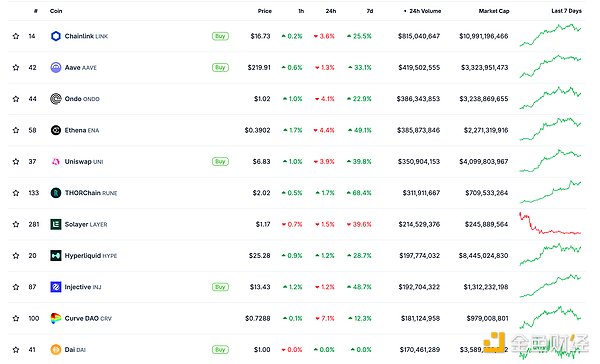Image resolution: width=600 pixels, height=364 pixels.
Task: Click the THORChain RUNE logo icon
Action: pyautogui.click(x=56, y=193)
